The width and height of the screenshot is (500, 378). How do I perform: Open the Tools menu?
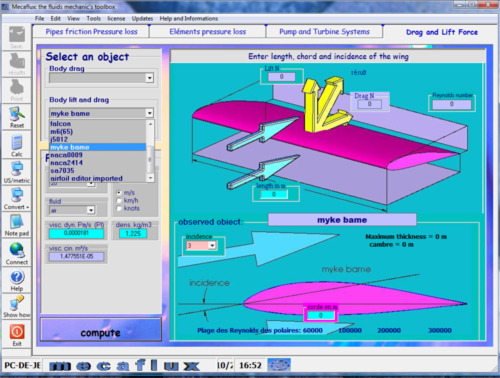(x=94, y=18)
